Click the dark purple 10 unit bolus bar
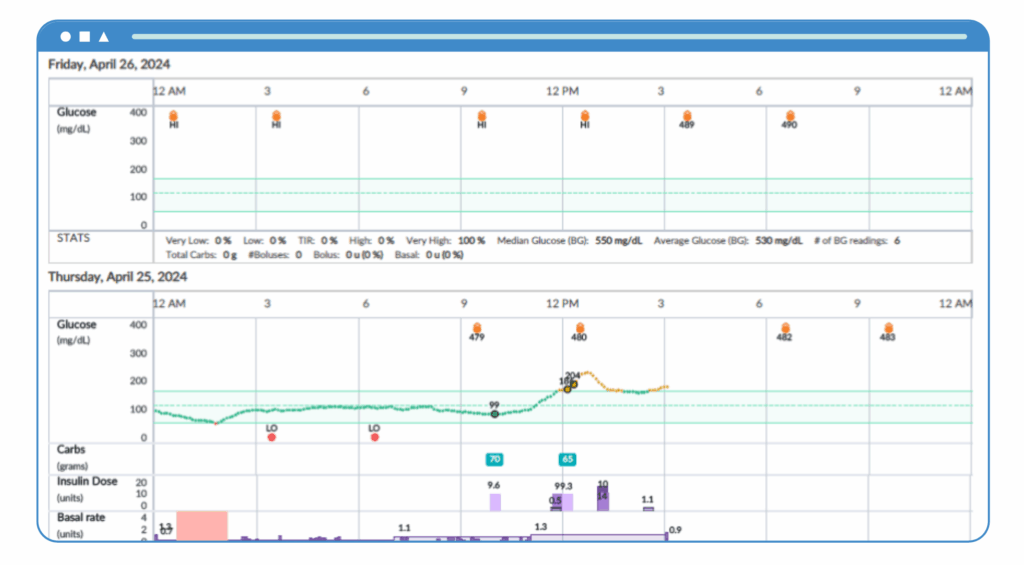The image size is (1024, 565). click(x=603, y=498)
